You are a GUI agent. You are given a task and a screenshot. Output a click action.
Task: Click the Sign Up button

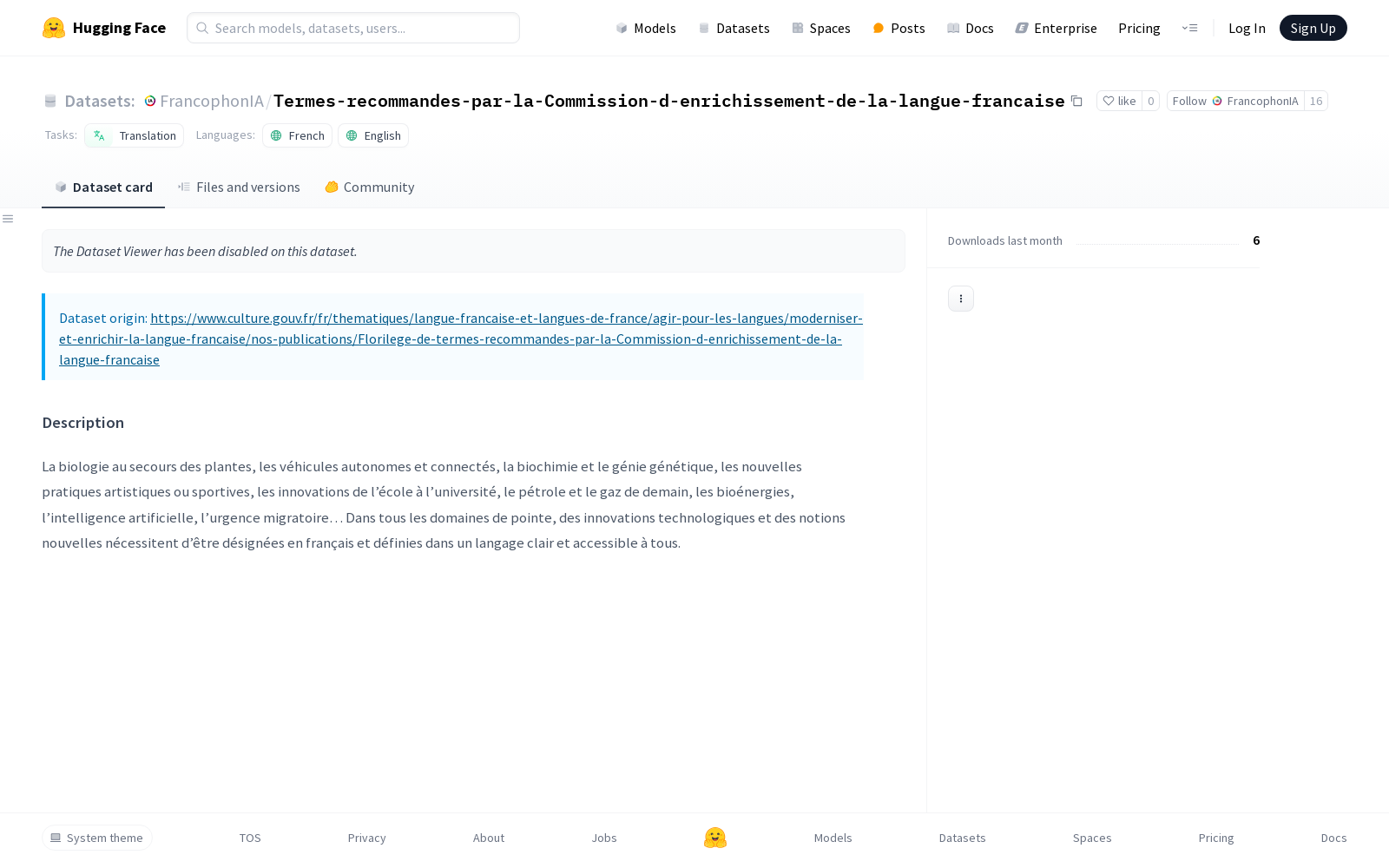[1313, 28]
